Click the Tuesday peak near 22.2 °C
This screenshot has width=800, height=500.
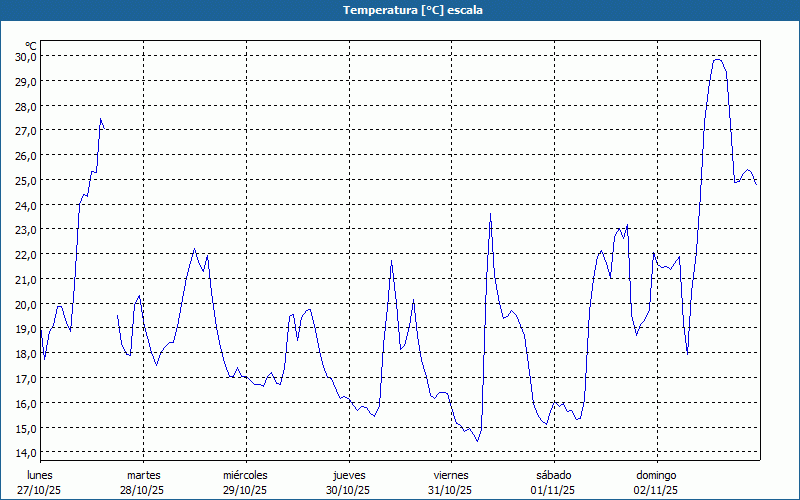click(194, 249)
